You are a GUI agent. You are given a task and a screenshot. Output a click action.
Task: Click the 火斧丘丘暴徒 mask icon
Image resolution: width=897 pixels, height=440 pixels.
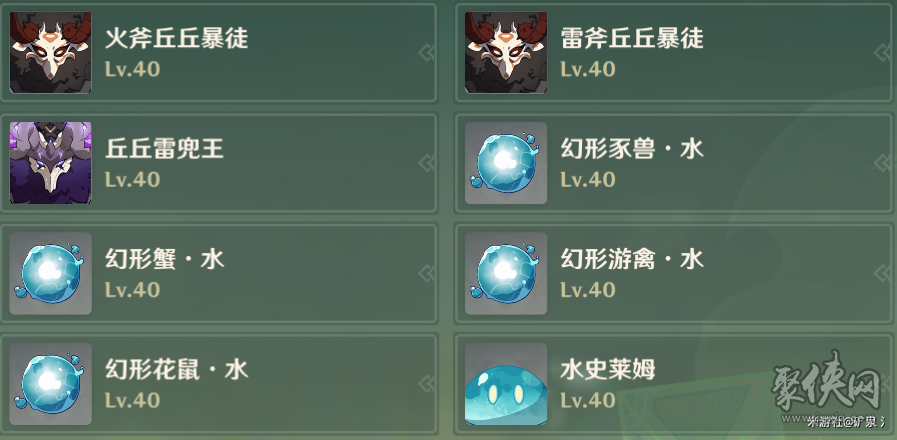tap(50, 53)
